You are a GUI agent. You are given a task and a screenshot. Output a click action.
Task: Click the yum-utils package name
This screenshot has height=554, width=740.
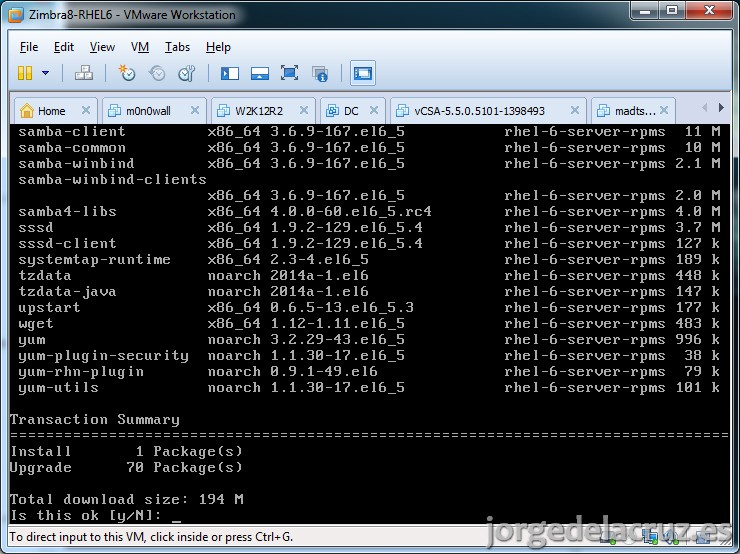point(59,388)
